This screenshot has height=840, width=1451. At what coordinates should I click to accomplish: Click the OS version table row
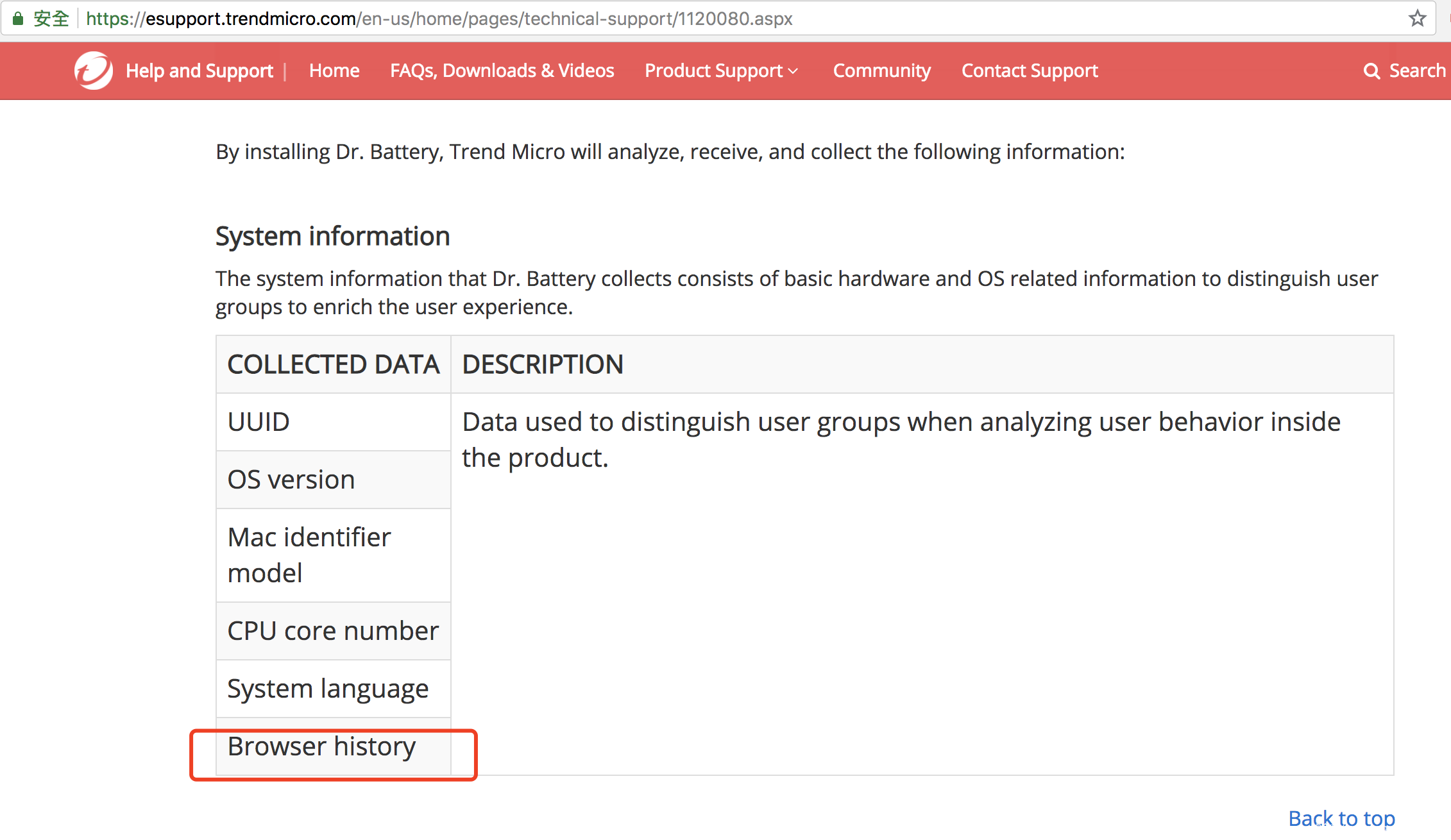(x=291, y=480)
